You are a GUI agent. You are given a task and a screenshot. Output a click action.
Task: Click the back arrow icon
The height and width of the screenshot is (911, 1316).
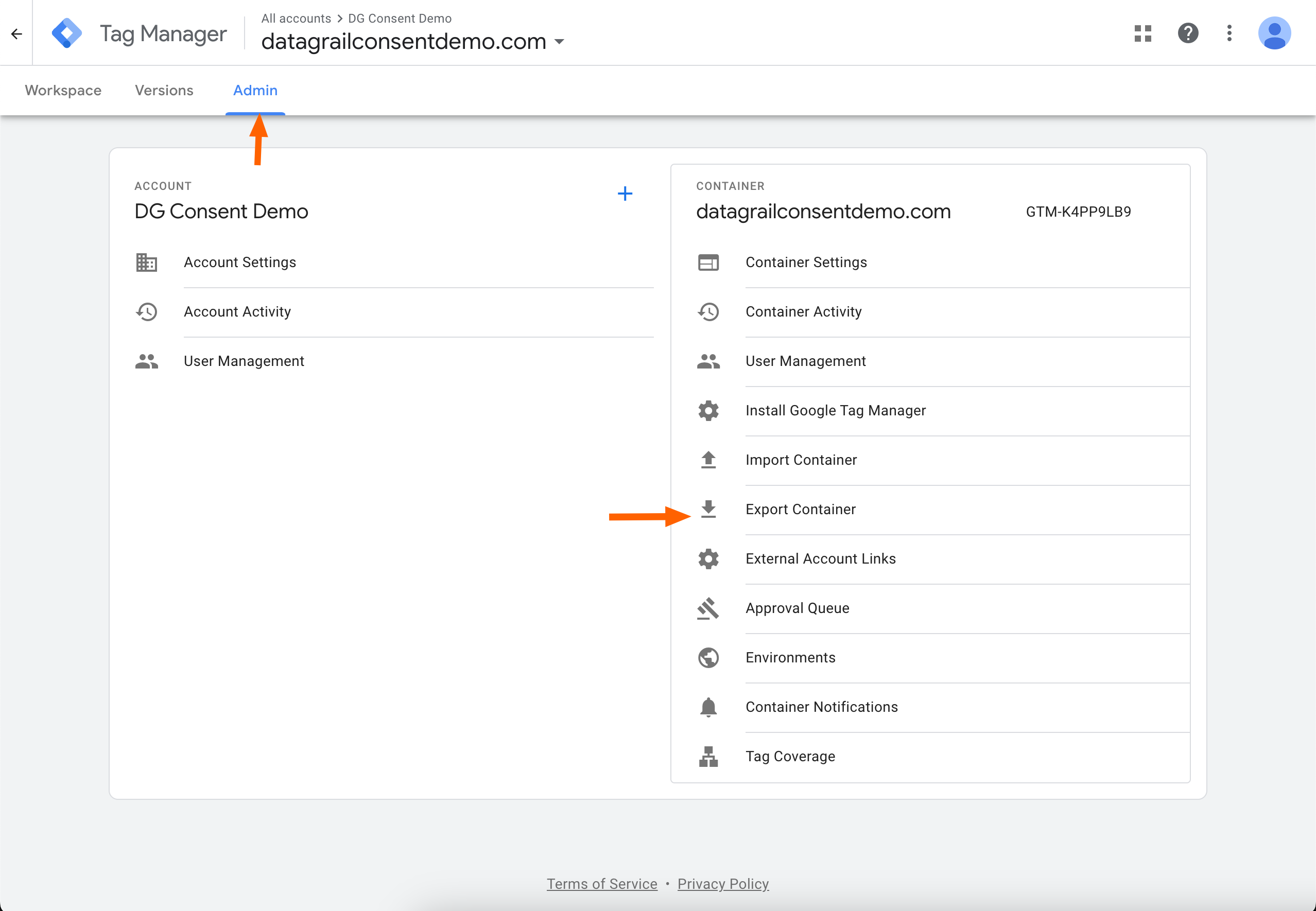point(16,33)
